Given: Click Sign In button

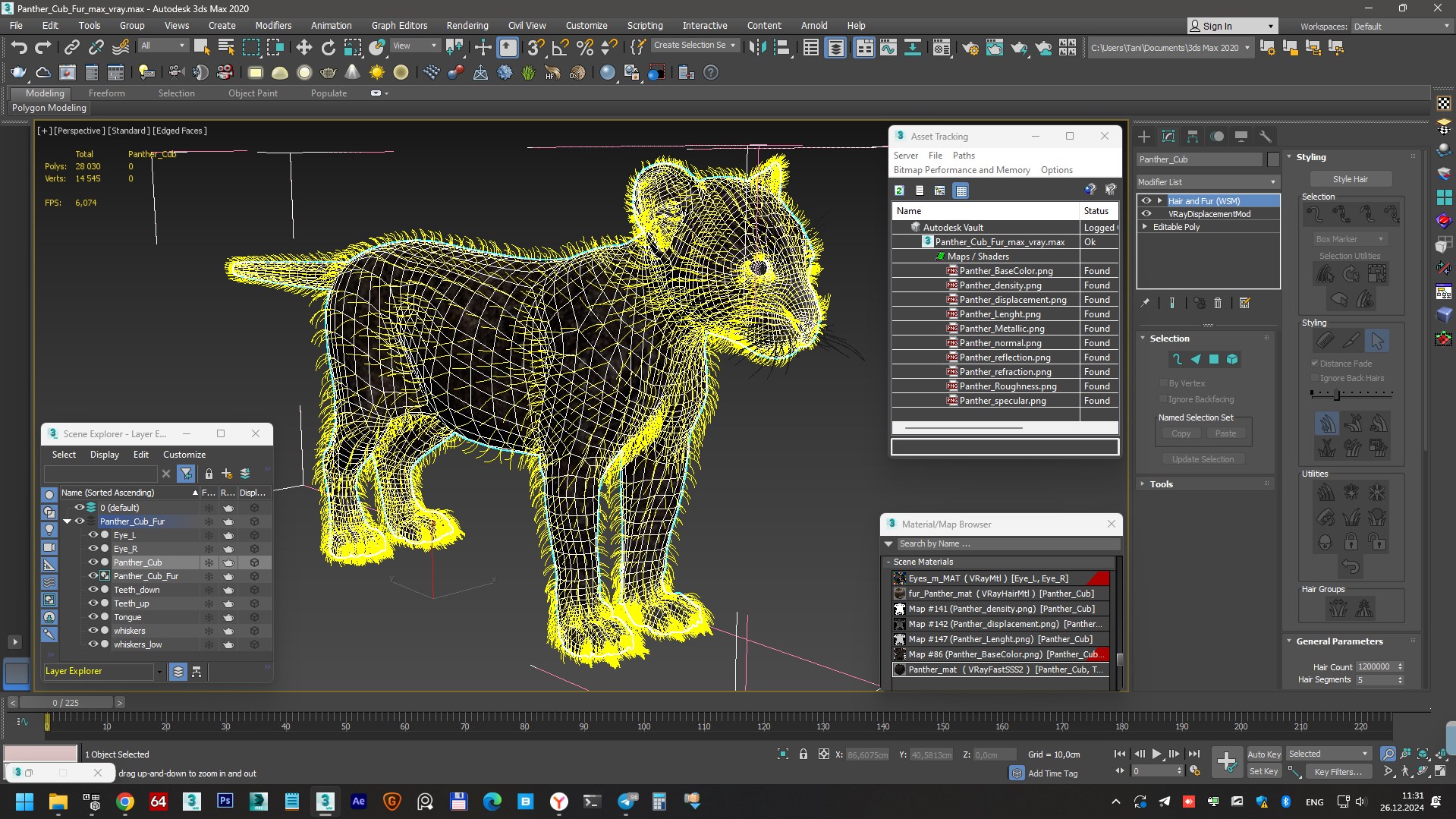Looking at the screenshot, I should click(1232, 27).
